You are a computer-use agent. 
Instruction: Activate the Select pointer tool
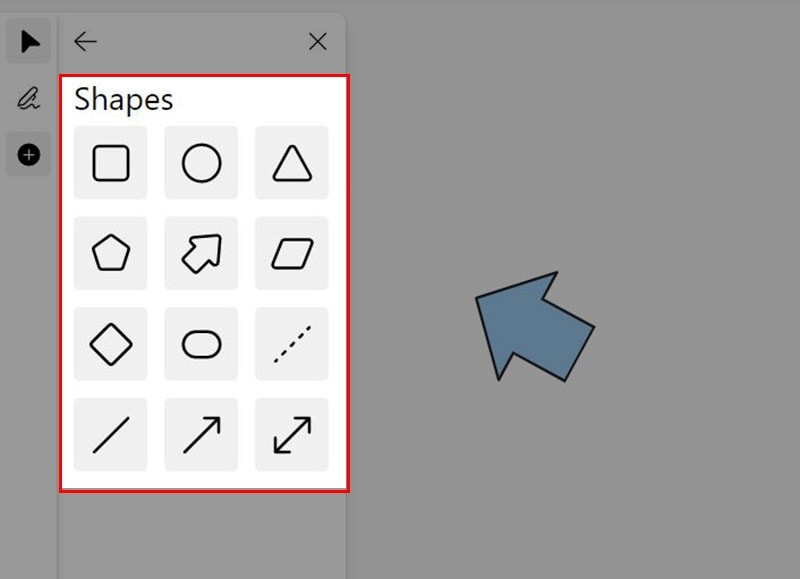point(29,42)
